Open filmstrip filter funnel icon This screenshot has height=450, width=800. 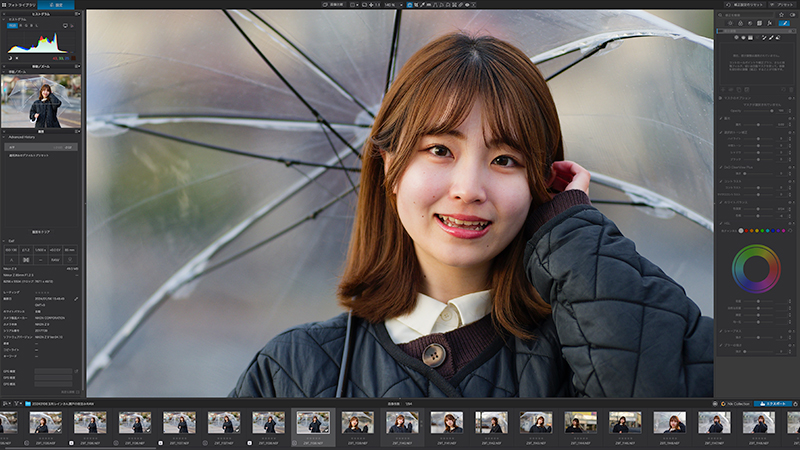[16, 404]
